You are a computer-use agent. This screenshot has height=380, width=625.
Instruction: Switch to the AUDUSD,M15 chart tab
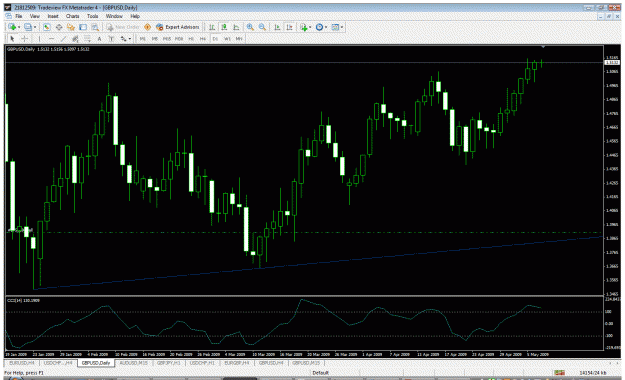coord(134,363)
